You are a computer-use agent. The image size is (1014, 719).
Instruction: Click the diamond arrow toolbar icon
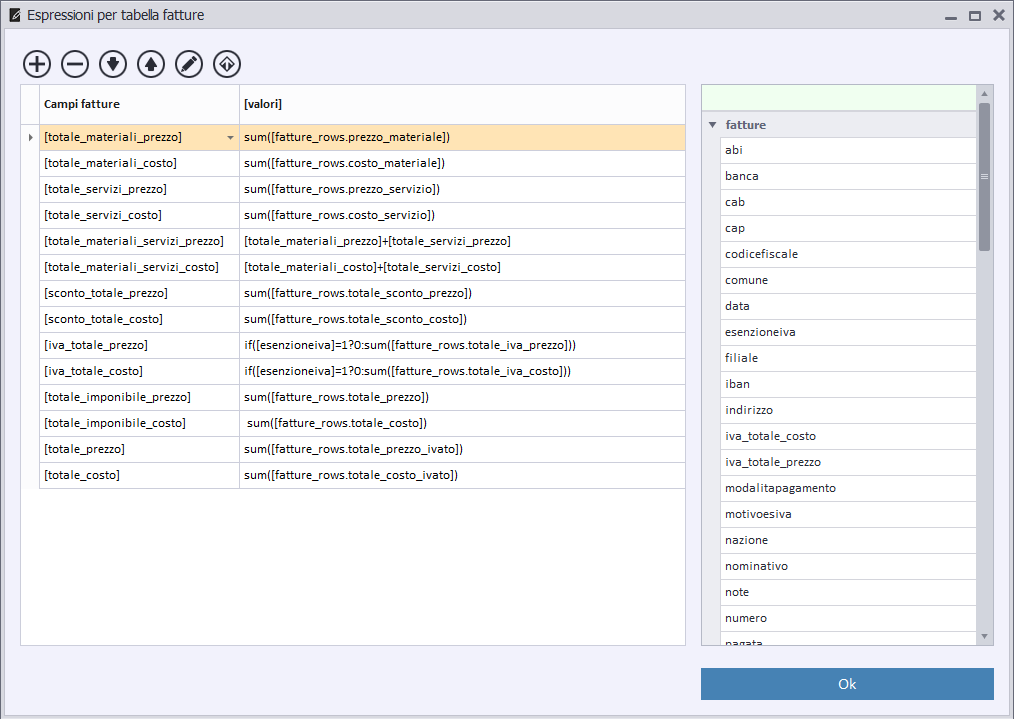(227, 64)
